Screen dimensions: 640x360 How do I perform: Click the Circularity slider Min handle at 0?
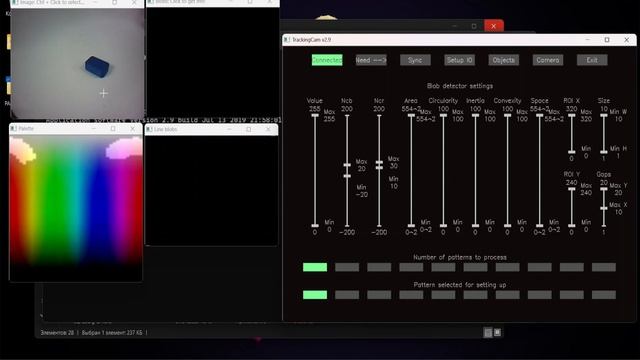(443, 225)
